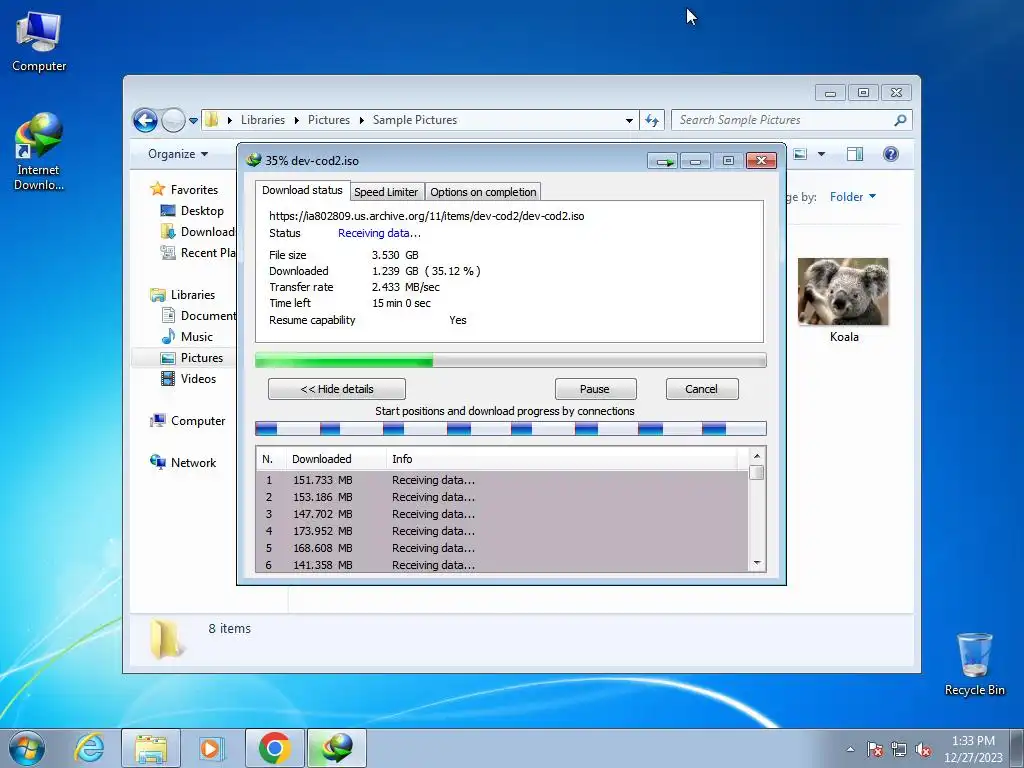Open Music library in navigation pane

point(197,337)
